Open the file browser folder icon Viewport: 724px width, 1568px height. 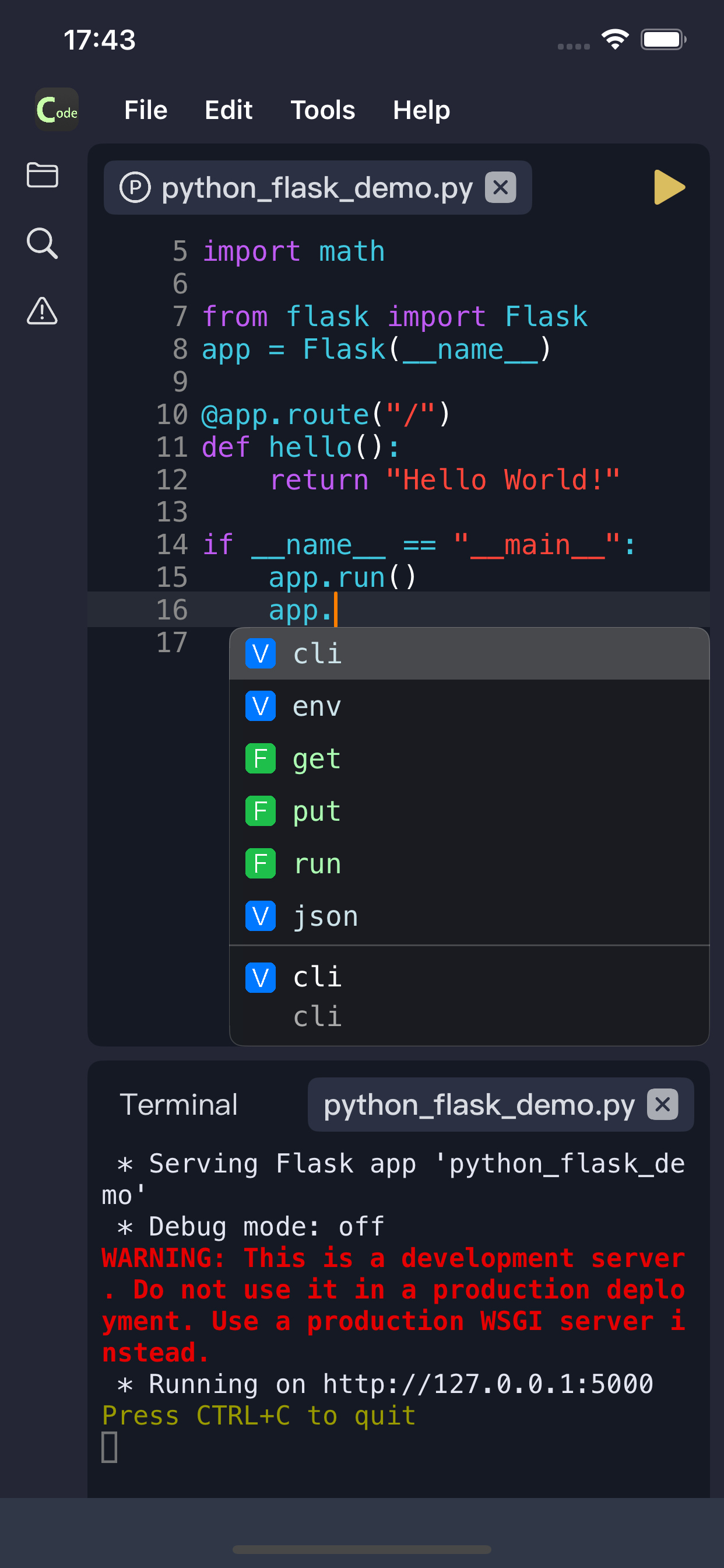click(x=42, y=176)
